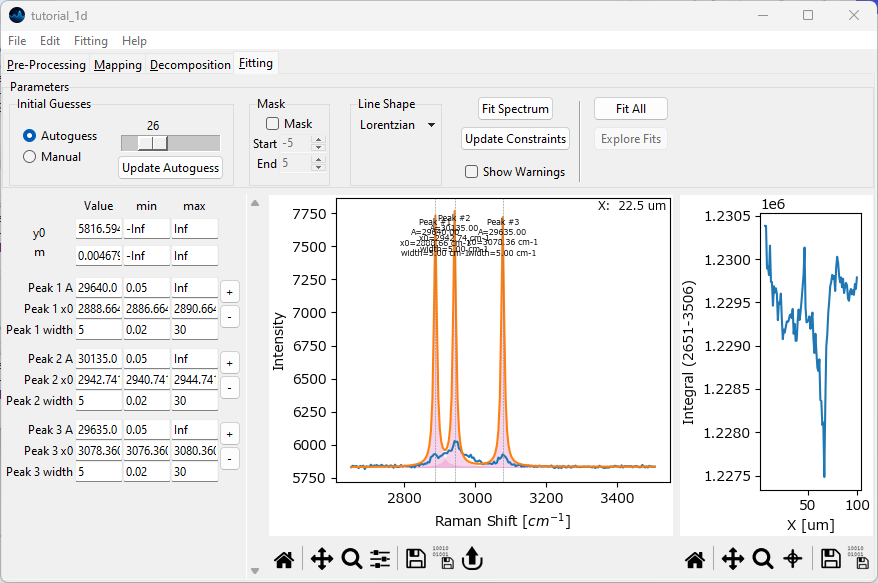Select the Manual initial guess option

point(30,157)
